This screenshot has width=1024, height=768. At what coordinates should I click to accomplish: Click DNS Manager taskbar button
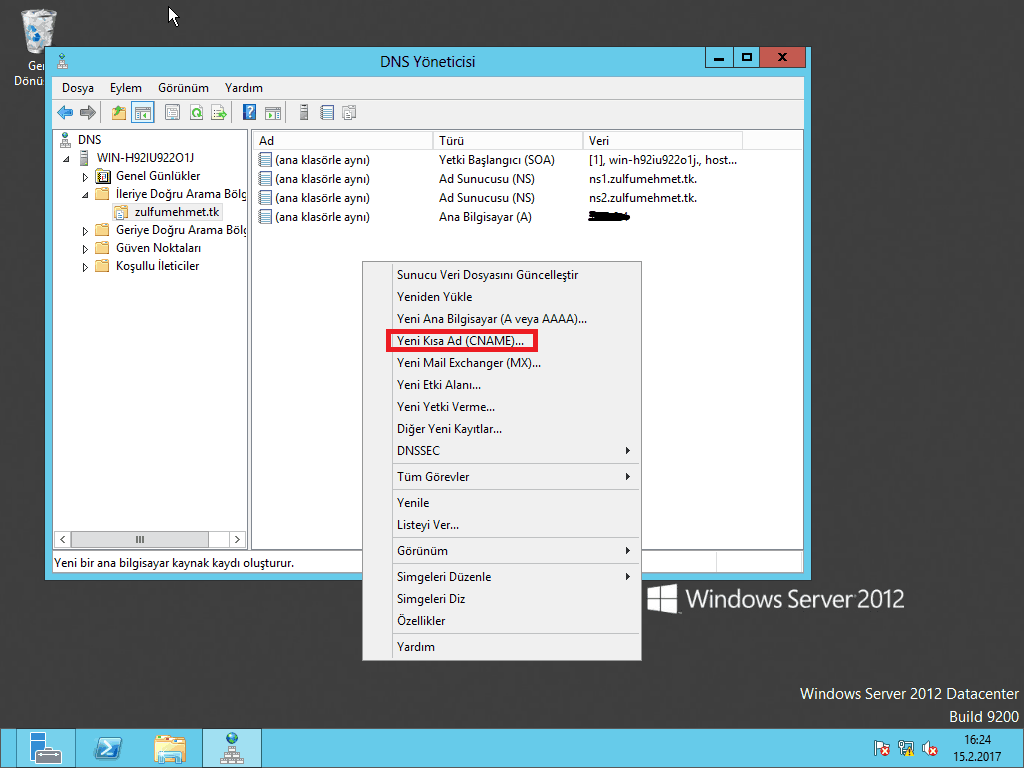(x=232, y=748)
